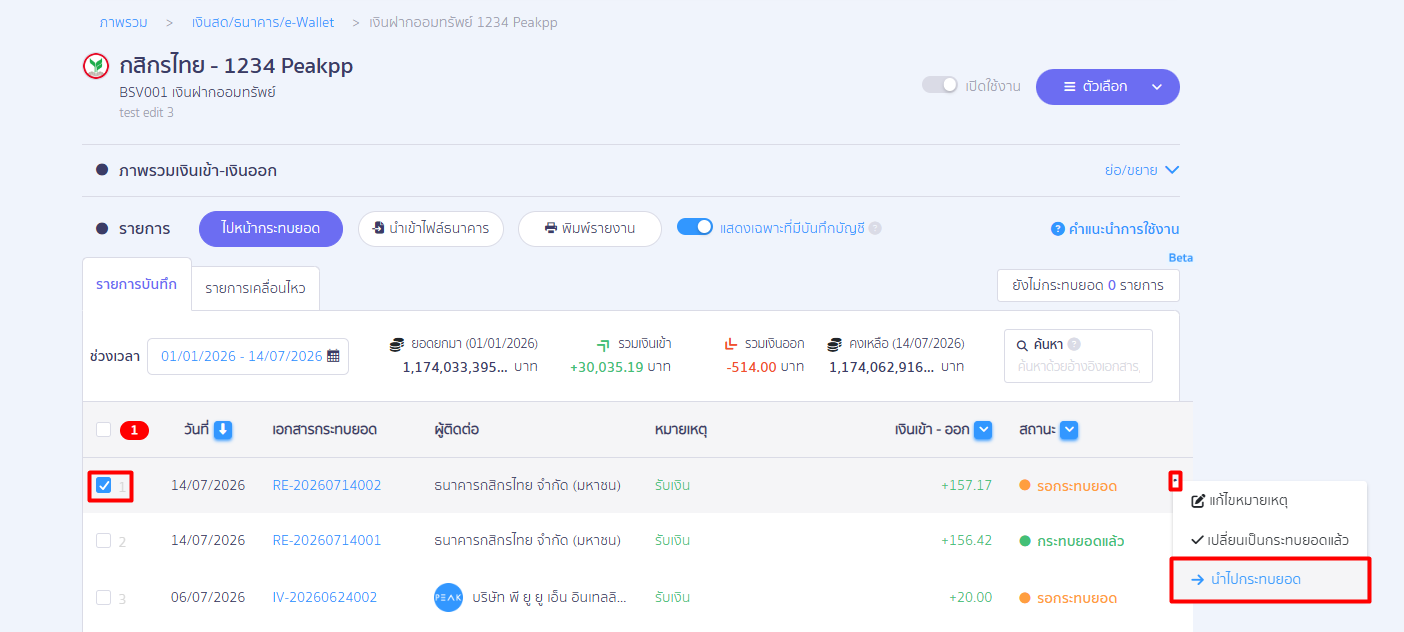Screen dimensions: 1404x632
Task: Click หมายเหตุ column header
Action: pos(681,430)
